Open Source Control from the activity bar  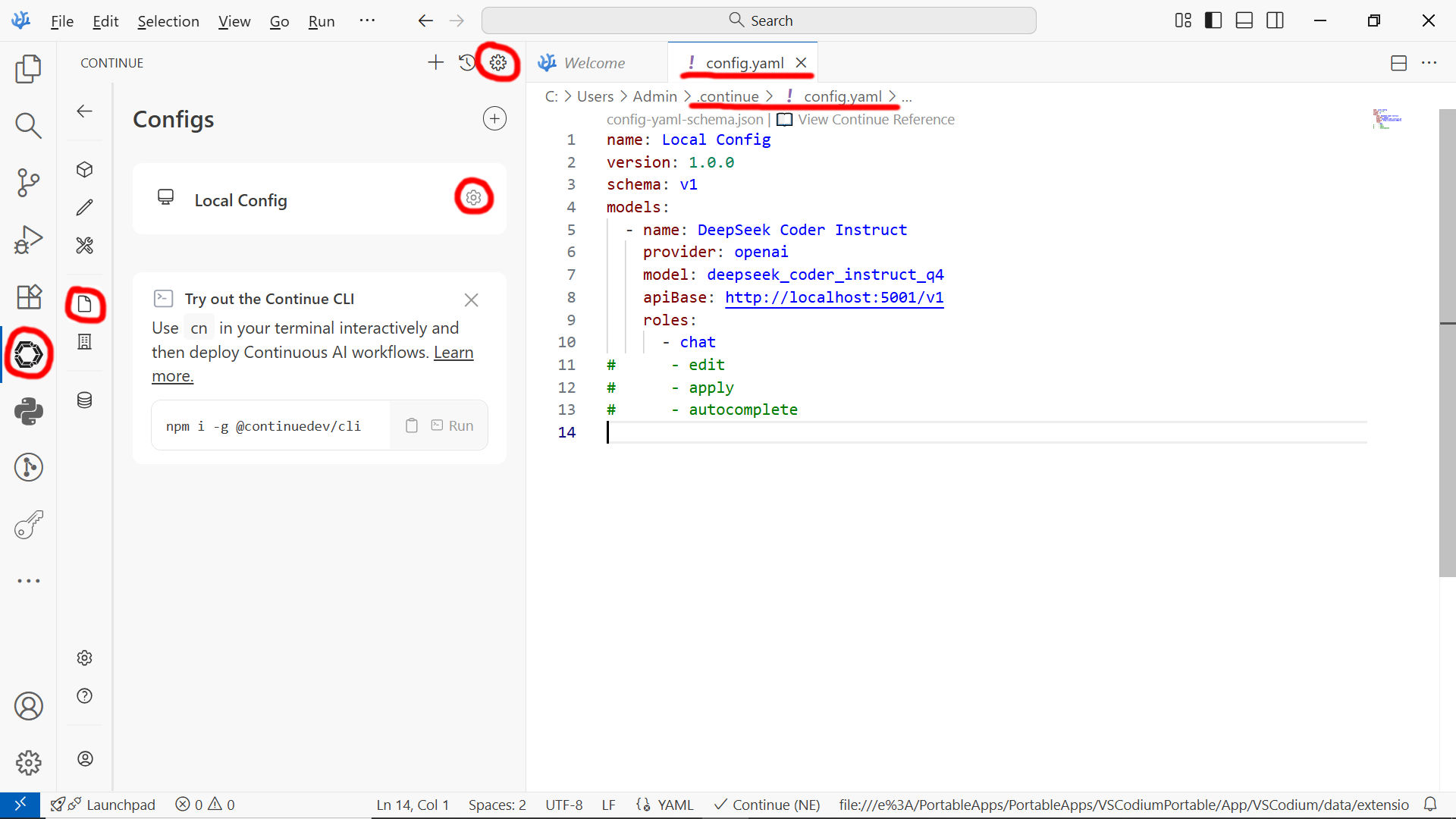click(28, 182)
